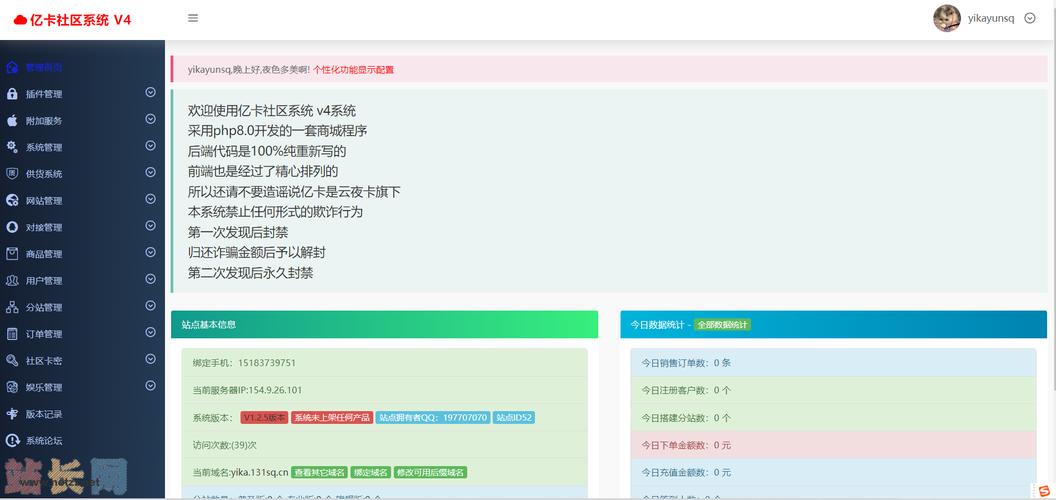Viewport: 1056px width, 500px height.
Task: Click the lock icon for 插件管理
Action: pos(11,94)
